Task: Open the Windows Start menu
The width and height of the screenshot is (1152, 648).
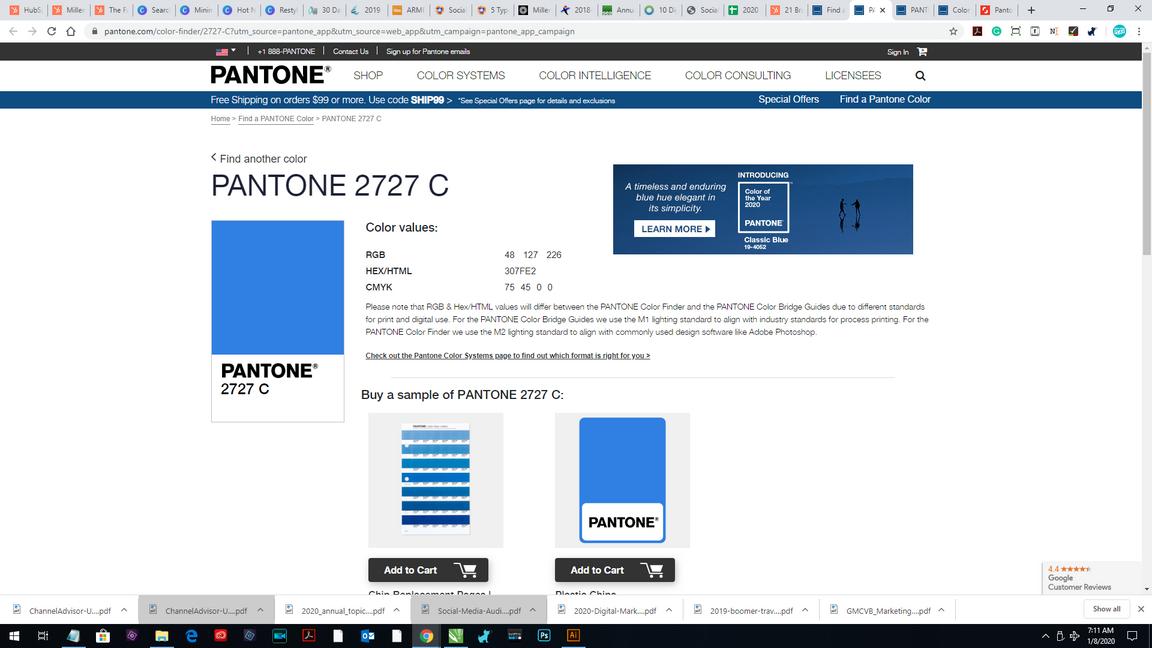Action: pyautogui.click(x=14, y=636)
